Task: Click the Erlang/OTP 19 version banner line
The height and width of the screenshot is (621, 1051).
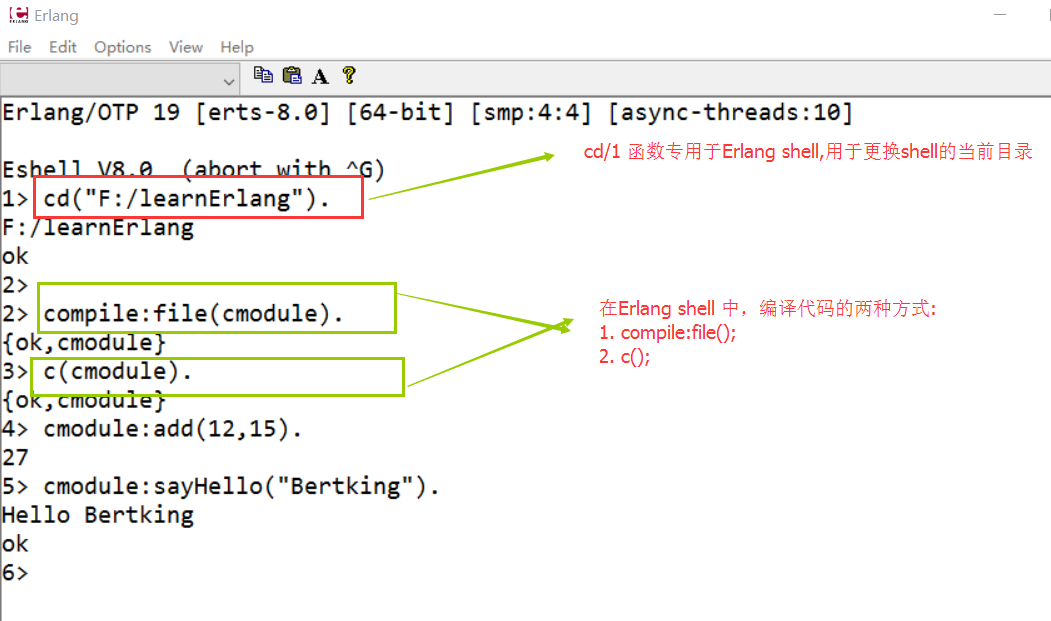Action: point(427,112)
